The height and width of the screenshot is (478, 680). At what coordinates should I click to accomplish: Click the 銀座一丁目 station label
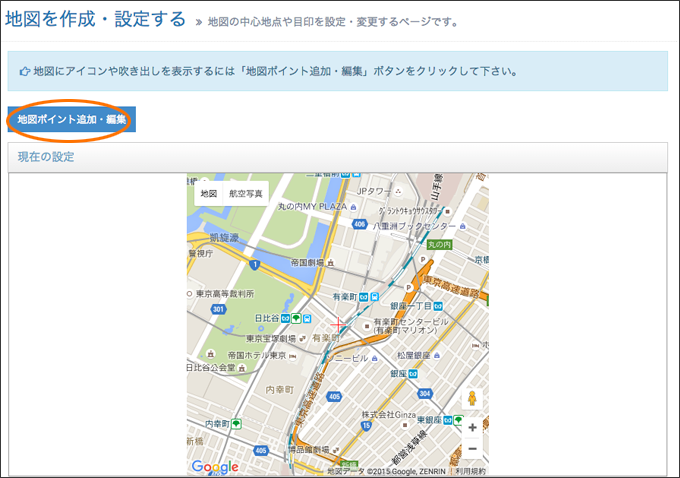tap(411, 306)
